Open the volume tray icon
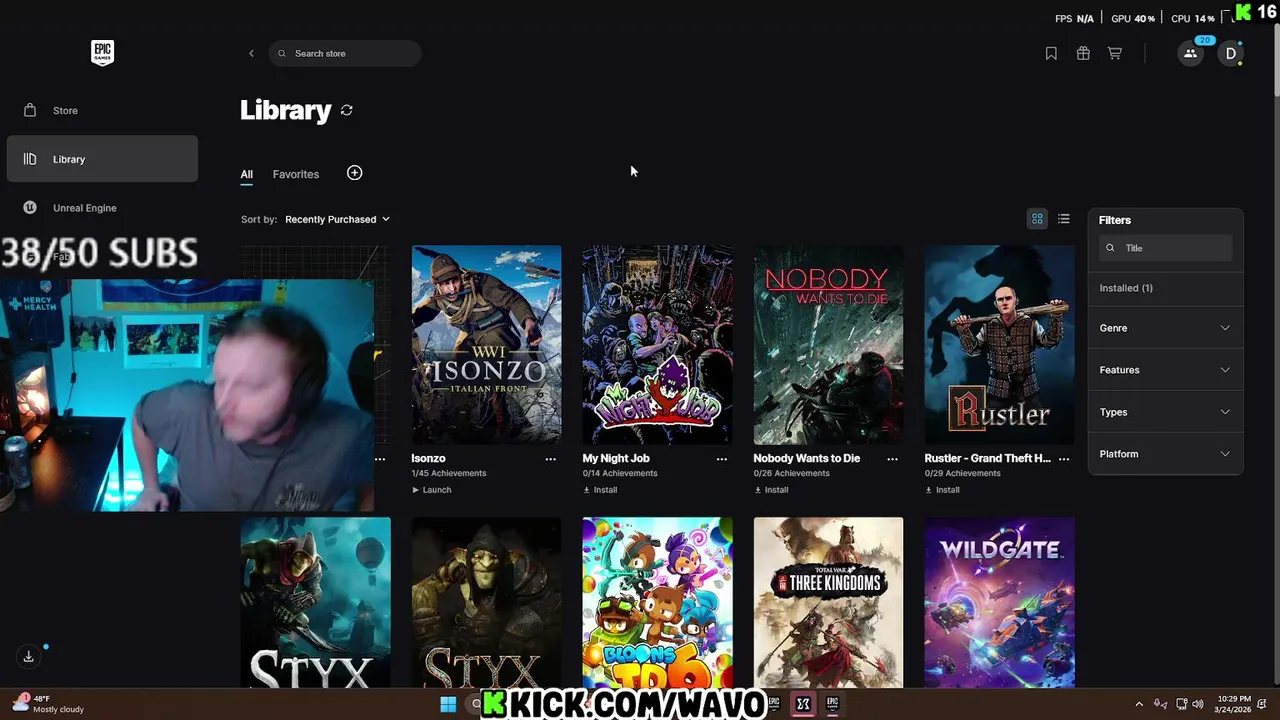This screenshot has height=720, width=1280. point(1198,704)
